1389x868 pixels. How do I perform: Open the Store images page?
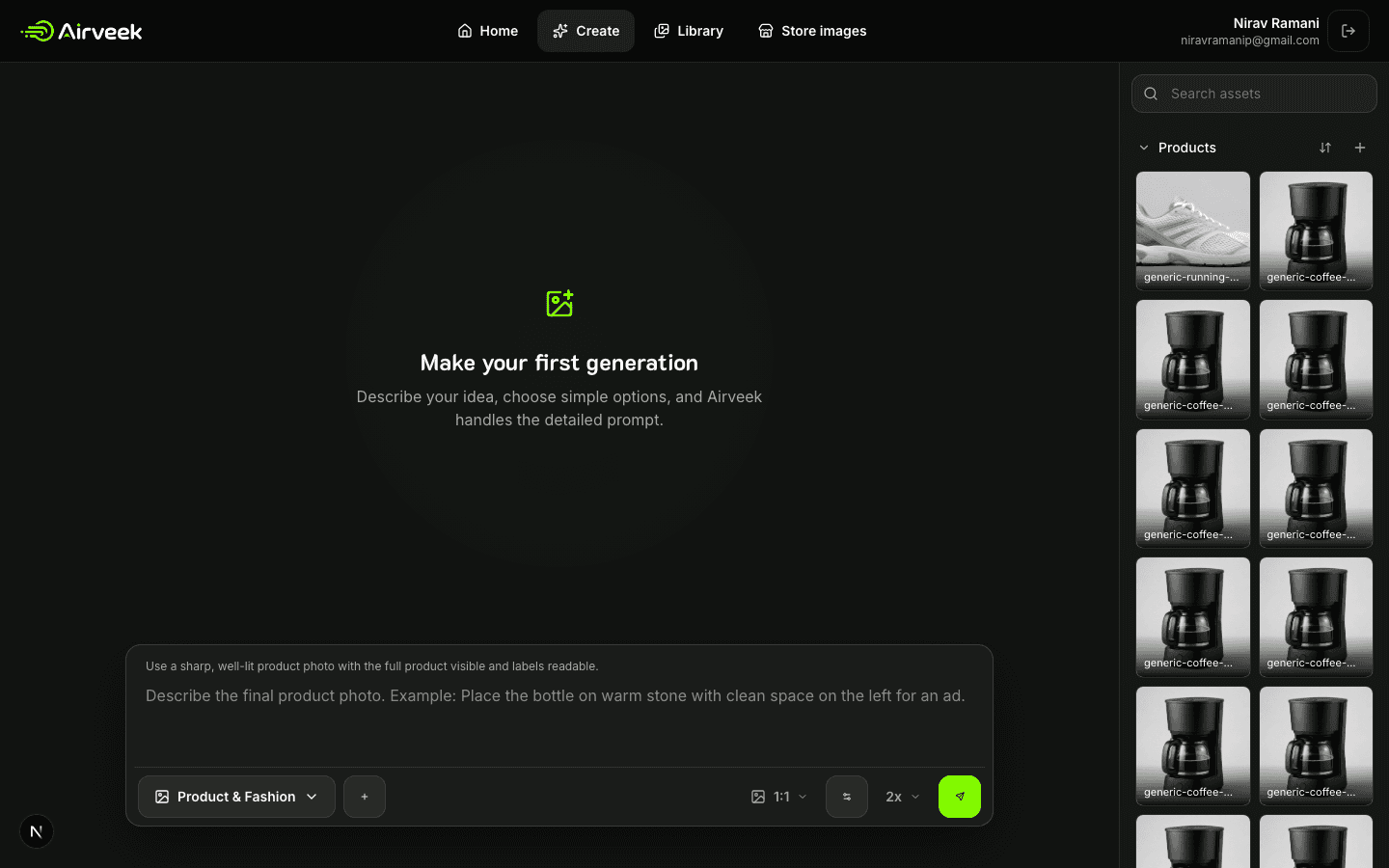[x=812, y=31]
